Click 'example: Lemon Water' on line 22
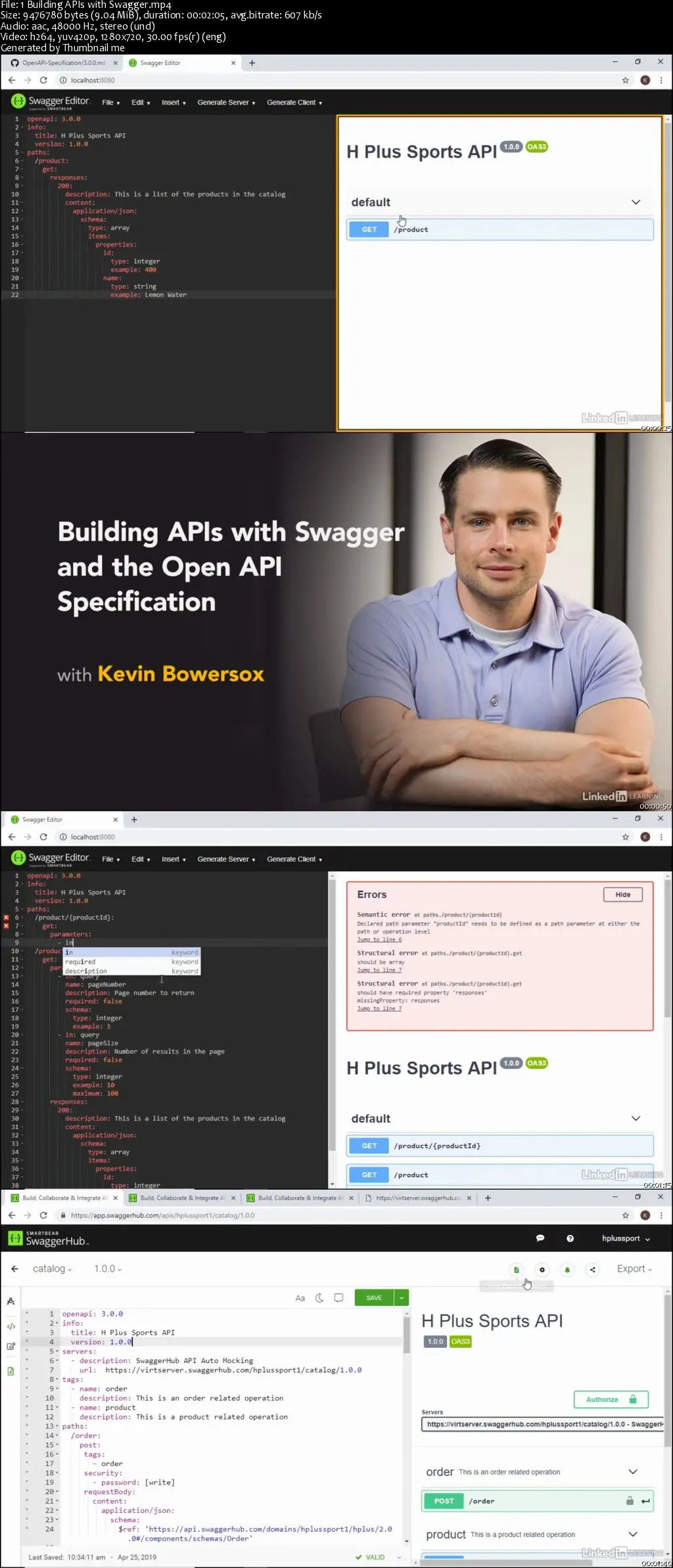Screen dimensions: 673x1568 149,295
